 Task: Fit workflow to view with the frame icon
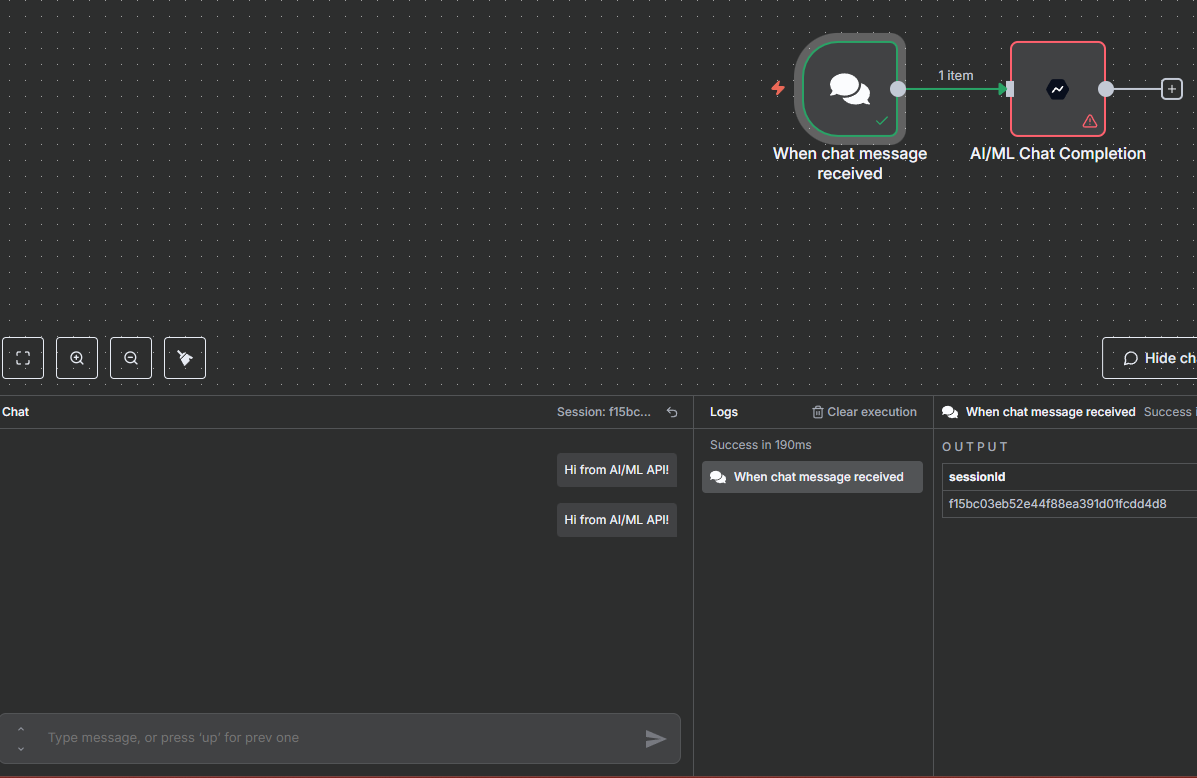coord(23,358)
